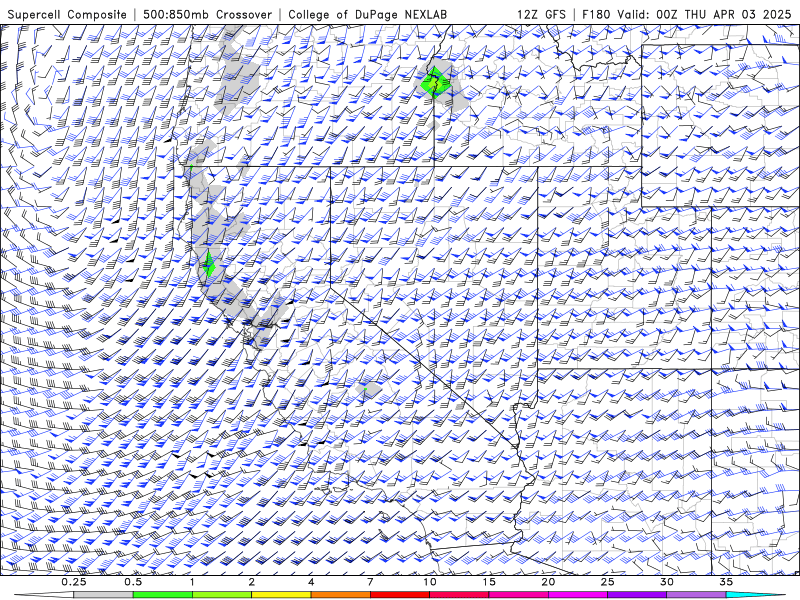Click the cyan above-35 legend arrow
This screenshot has height=600, width=800.
[755, 595]
